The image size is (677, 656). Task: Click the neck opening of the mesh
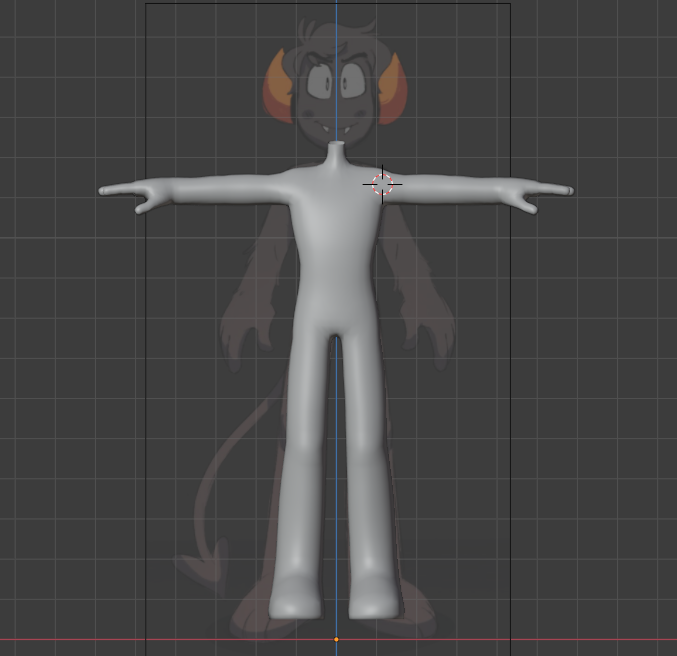click(336, 143)
